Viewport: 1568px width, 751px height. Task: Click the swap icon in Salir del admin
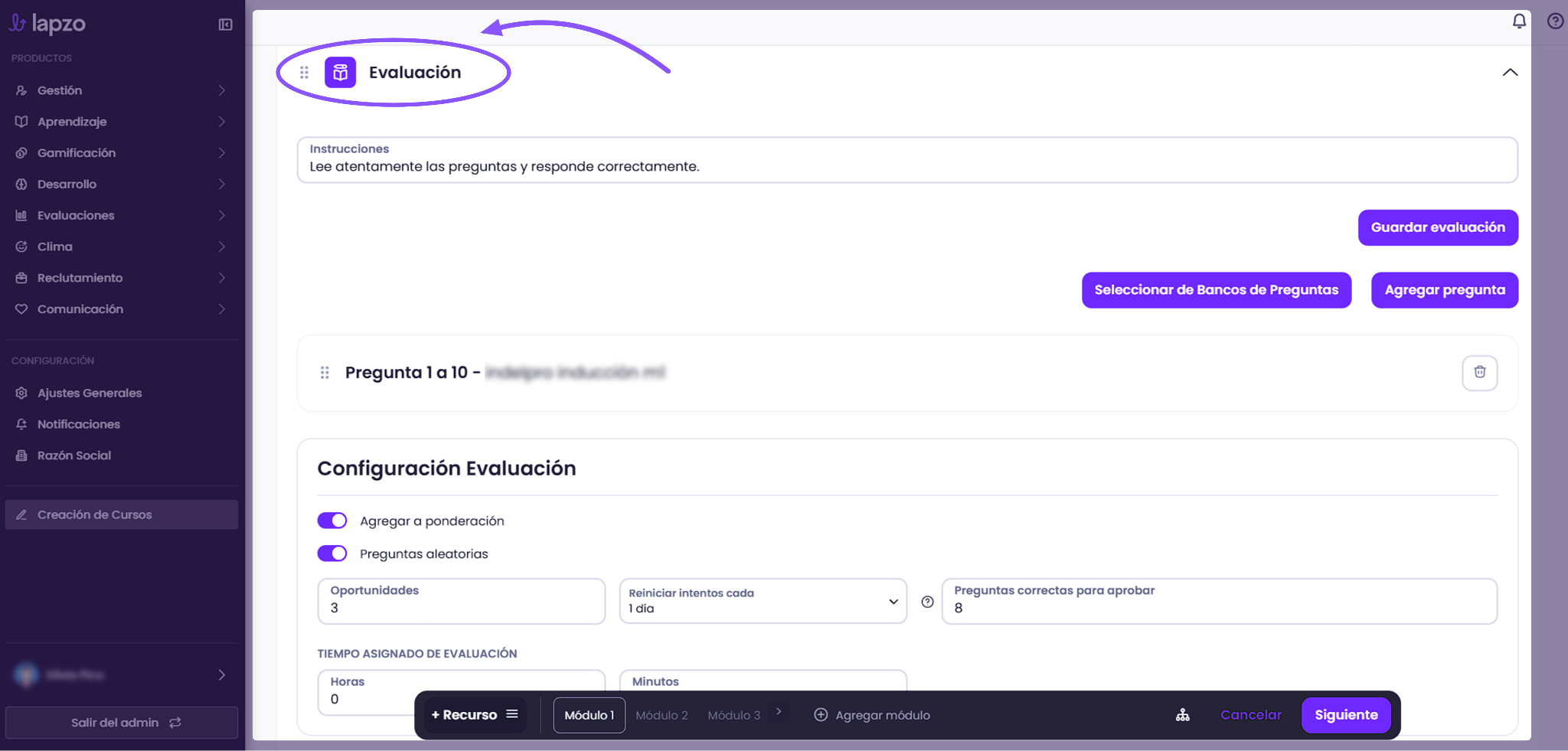pyautogui.click(x=175, y=723)
